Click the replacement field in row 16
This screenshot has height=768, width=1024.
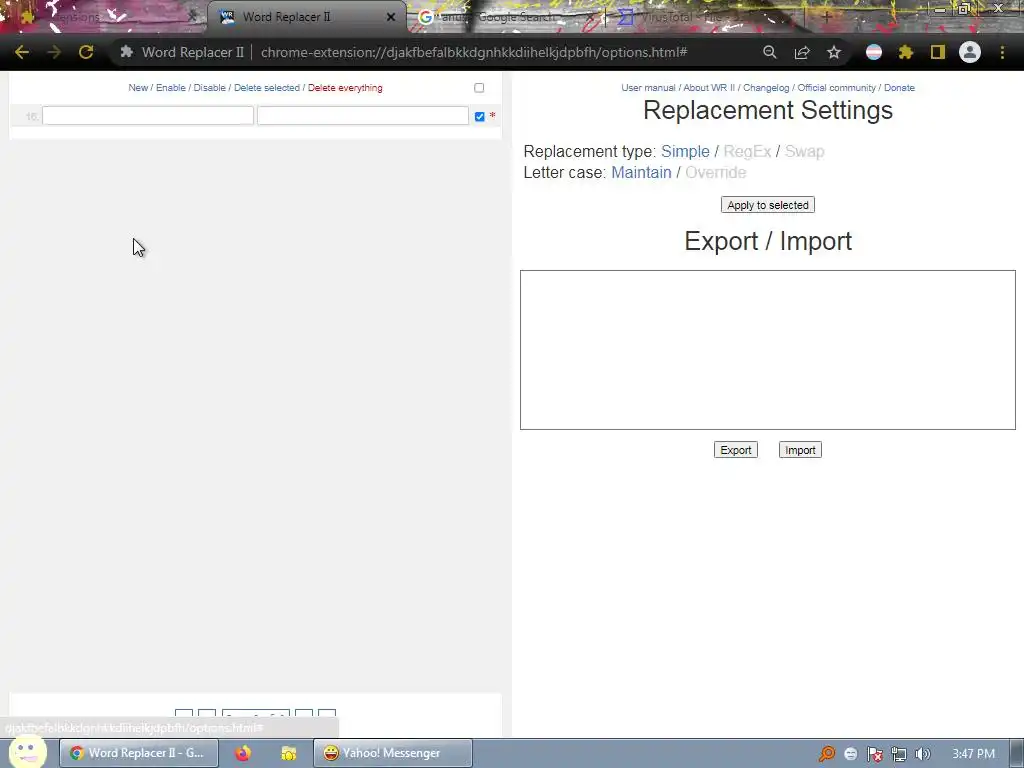(362, 116)
